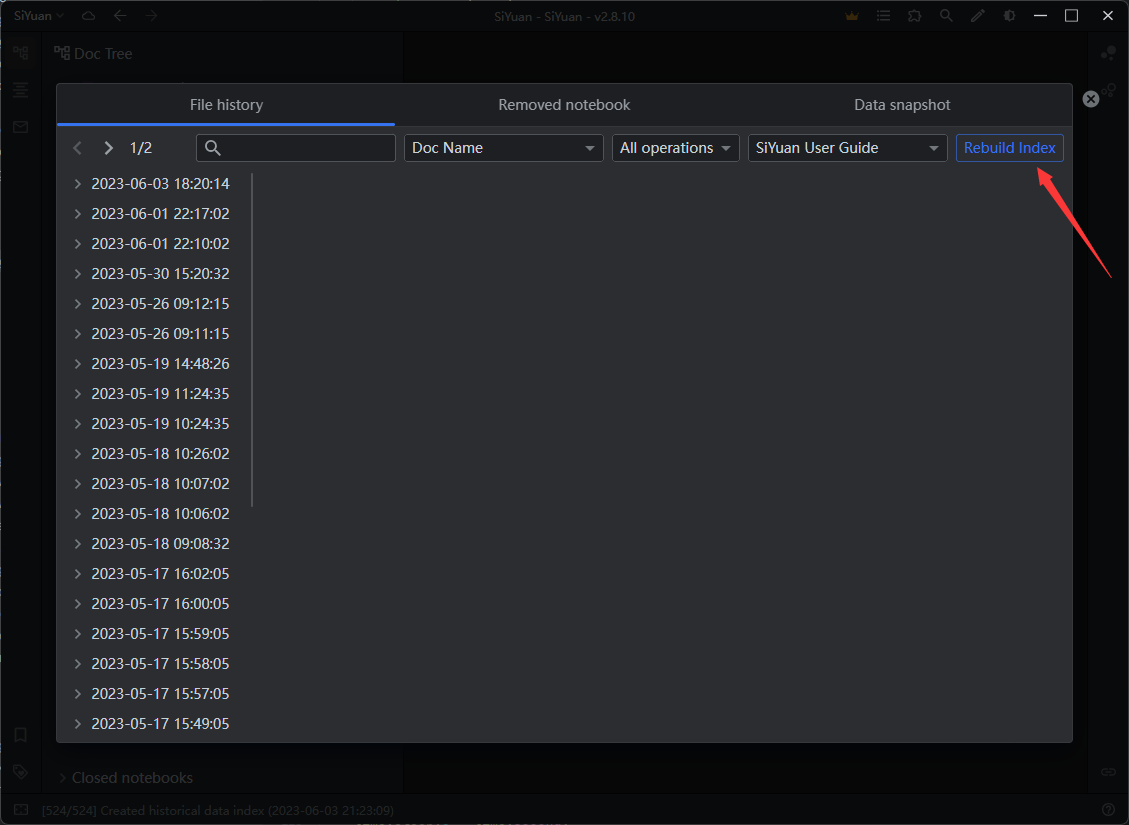Viewport: 1129px width, 825px height.
Task: Select the 2023-05-17 15:57:05 row text
Action: [x=160, y=694]
